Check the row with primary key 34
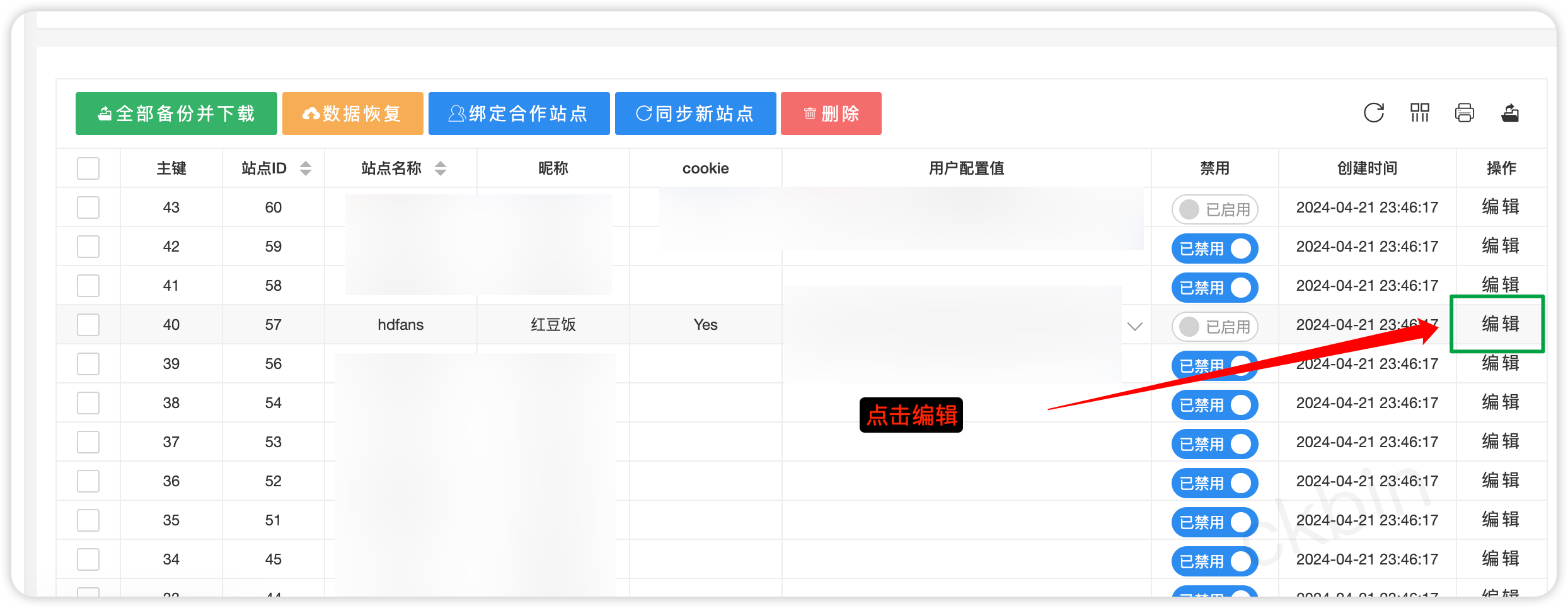The width and height of the screenshot is (1568, 608). 88,559
